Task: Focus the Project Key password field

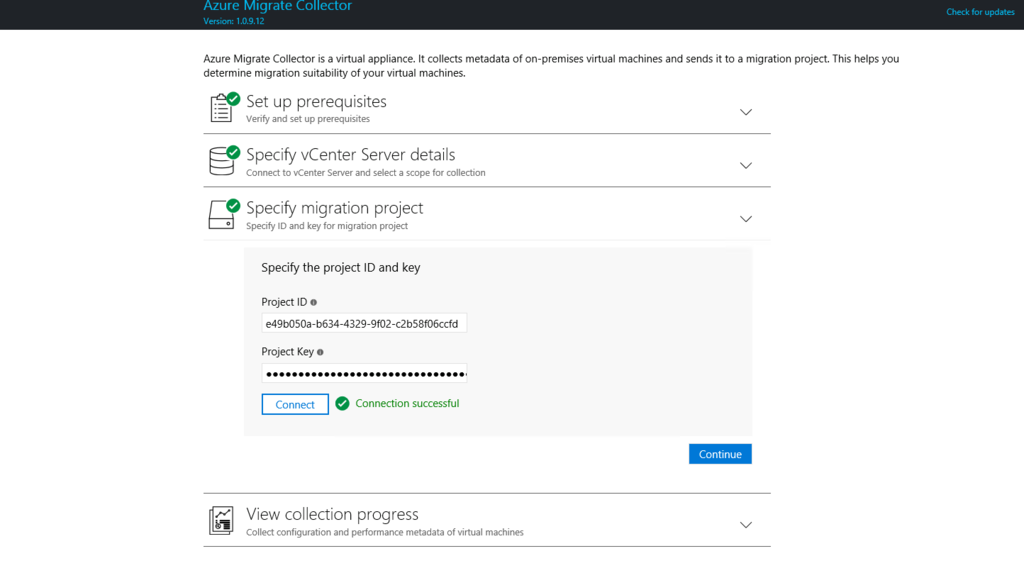Action: [x=364, y=374]
